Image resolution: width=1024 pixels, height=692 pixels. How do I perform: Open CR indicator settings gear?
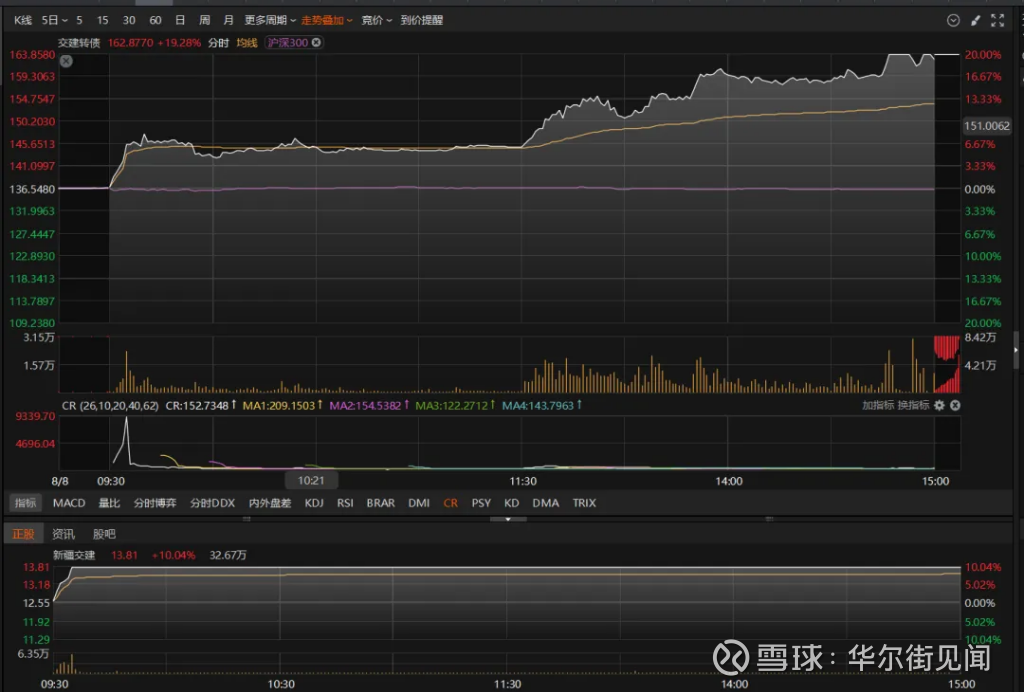point(939,405)
